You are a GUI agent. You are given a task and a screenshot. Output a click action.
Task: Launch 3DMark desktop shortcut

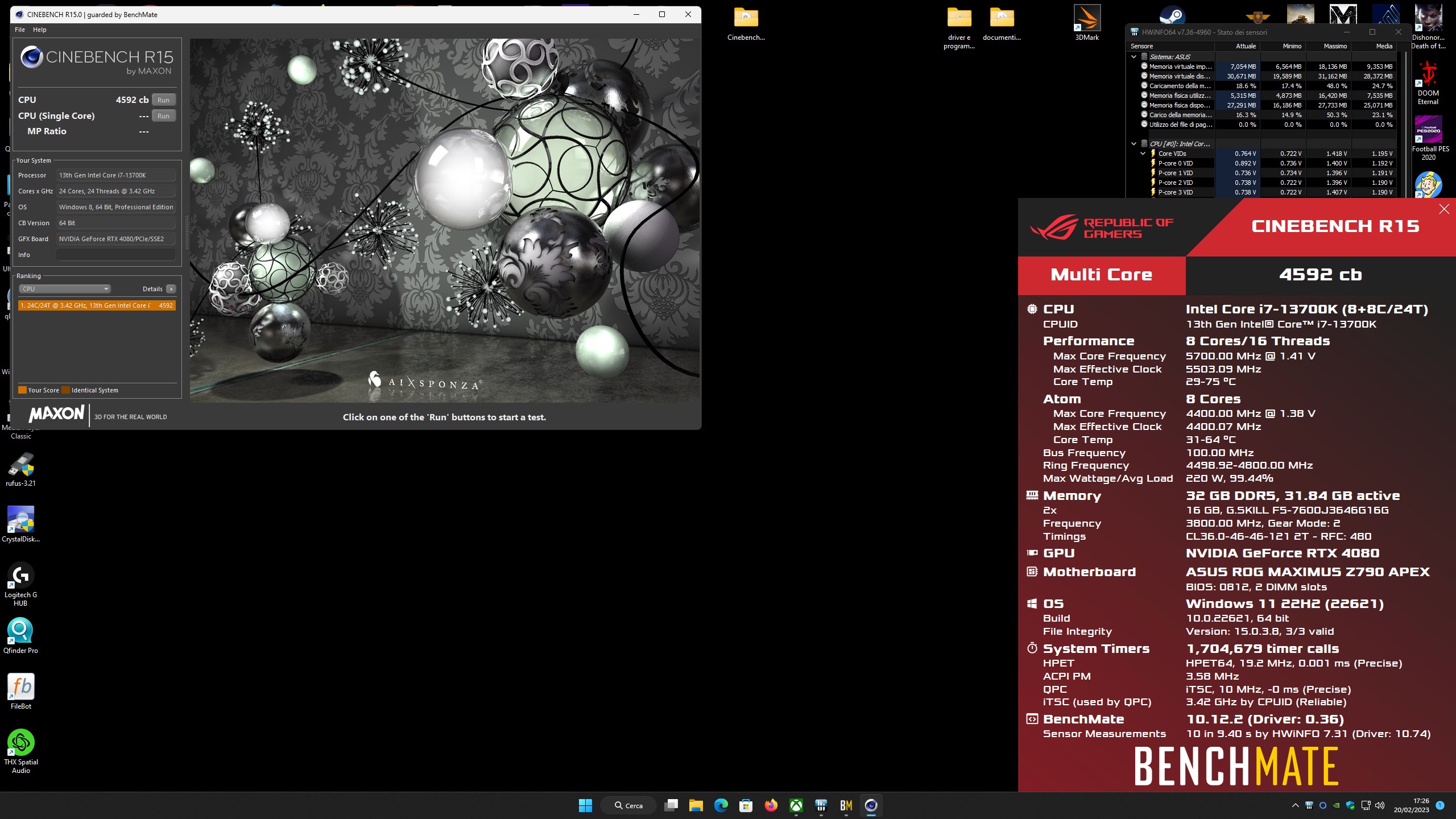tap(1087, 23)
